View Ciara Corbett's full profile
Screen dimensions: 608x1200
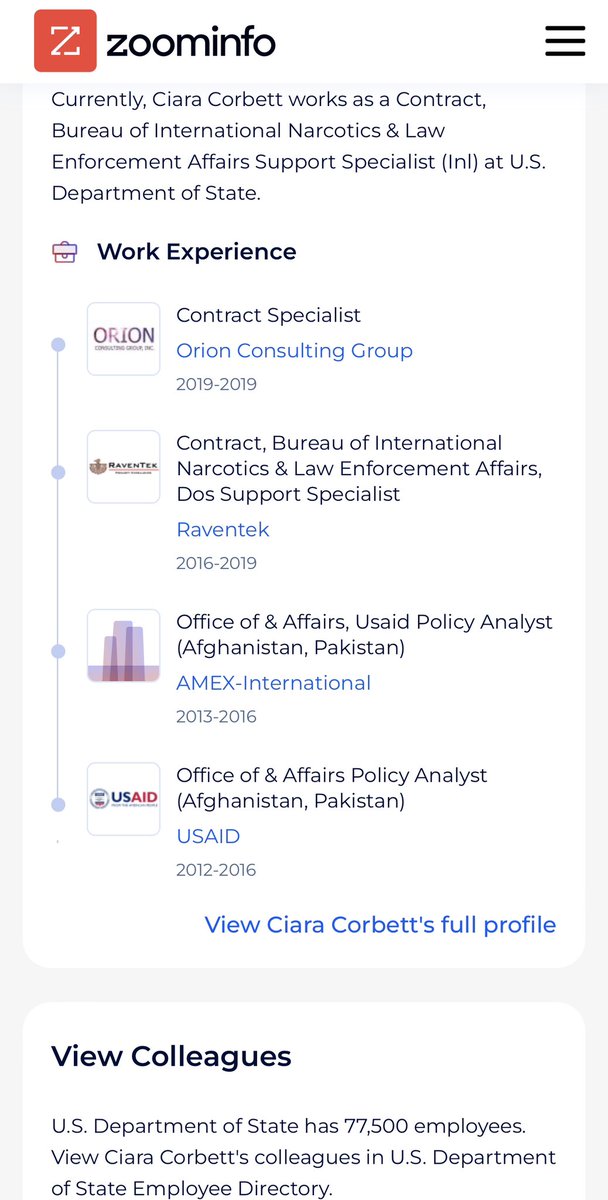[x=380, y=925]
